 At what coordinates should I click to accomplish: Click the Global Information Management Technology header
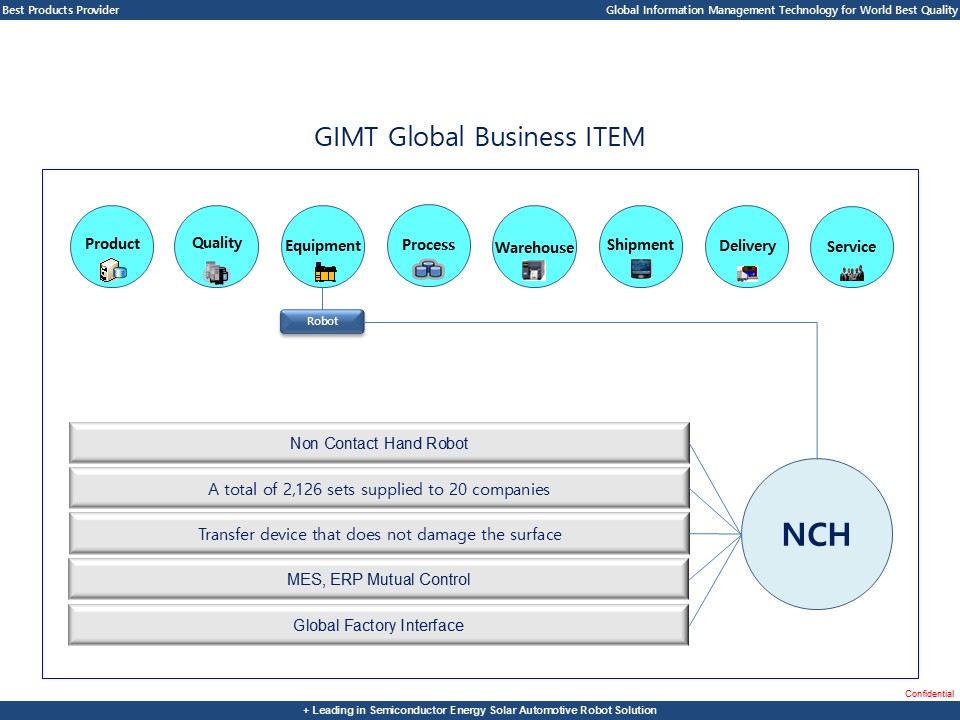[x=781, y=10]
